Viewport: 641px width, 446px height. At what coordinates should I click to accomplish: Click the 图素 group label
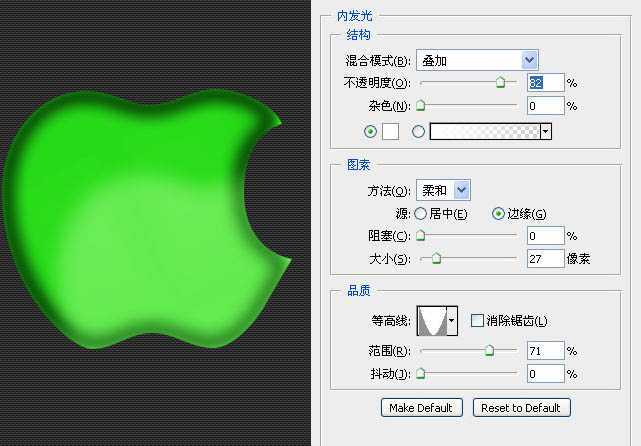pos(358,165)
